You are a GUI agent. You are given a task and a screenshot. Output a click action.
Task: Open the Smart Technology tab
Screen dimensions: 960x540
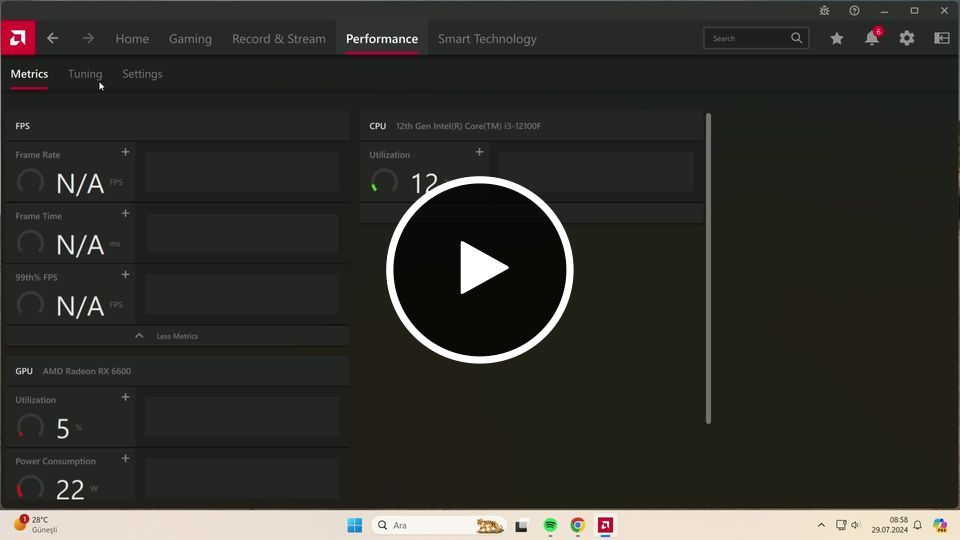[x=487, y=39]
